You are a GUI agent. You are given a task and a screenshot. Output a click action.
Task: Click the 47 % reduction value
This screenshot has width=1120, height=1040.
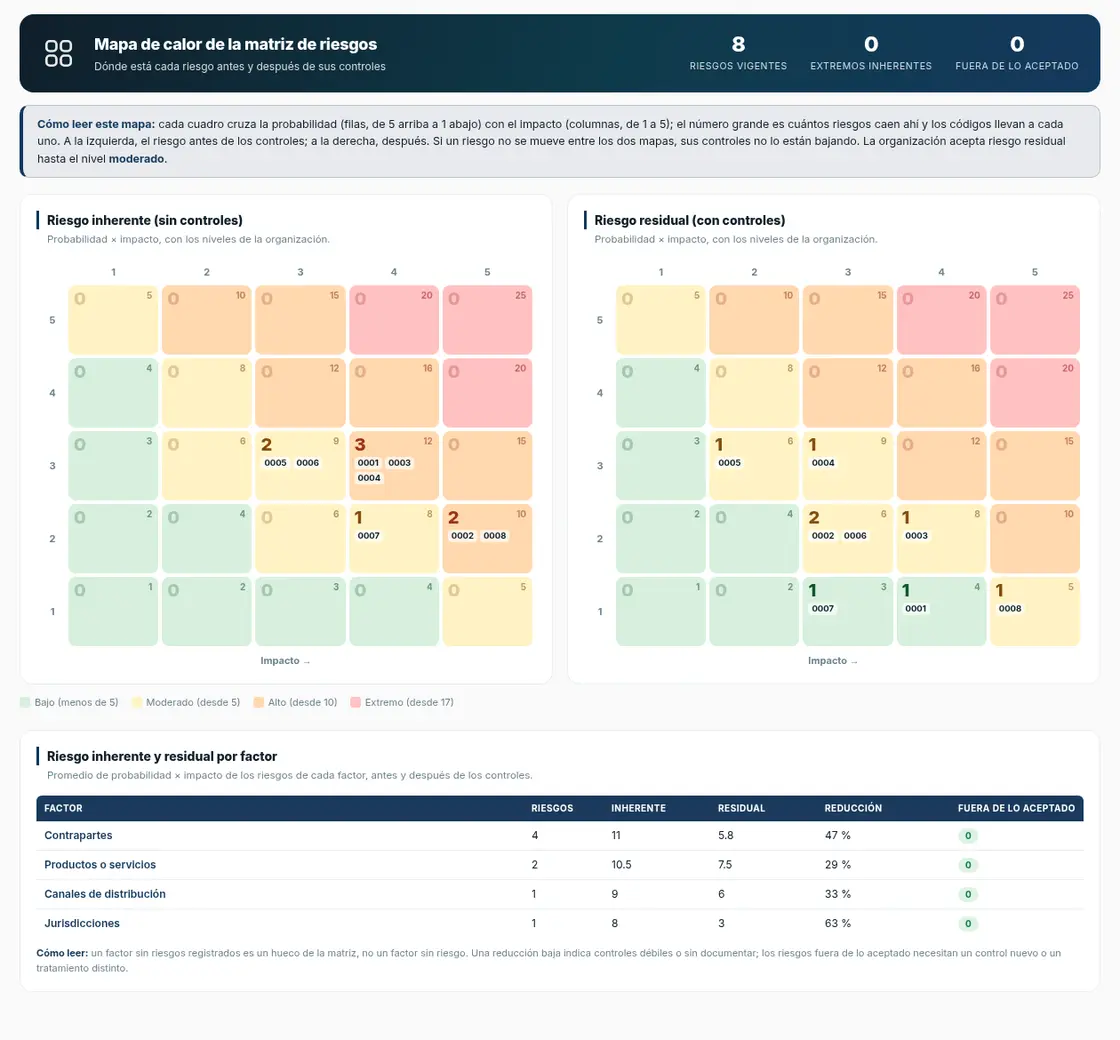(838, 835)
